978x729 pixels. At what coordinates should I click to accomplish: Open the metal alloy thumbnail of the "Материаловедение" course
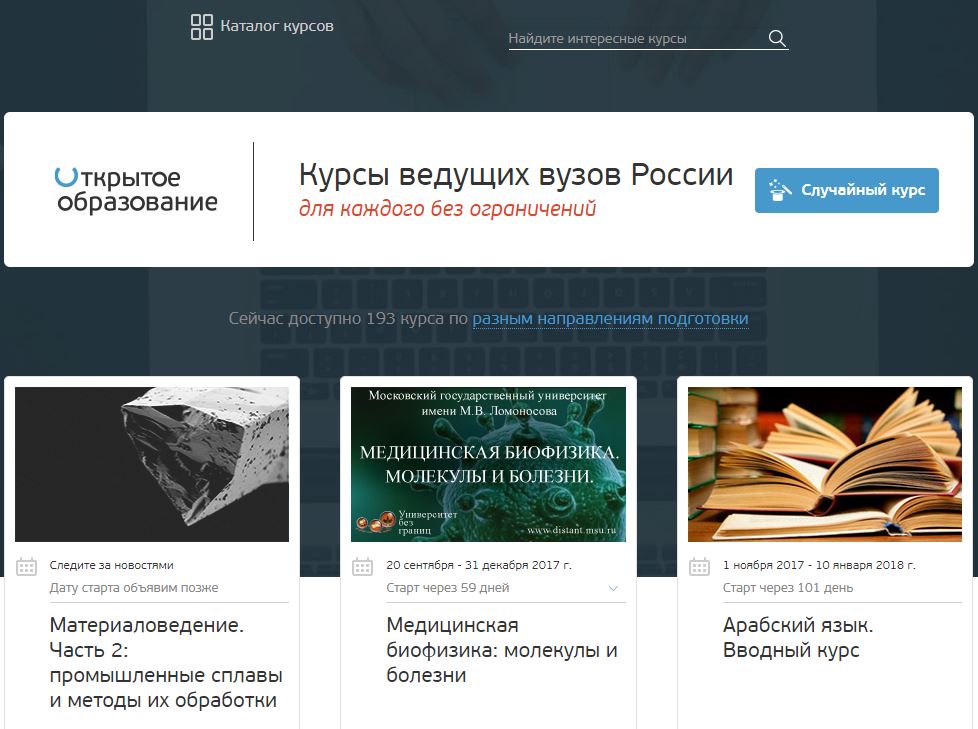tap(152, 464)
